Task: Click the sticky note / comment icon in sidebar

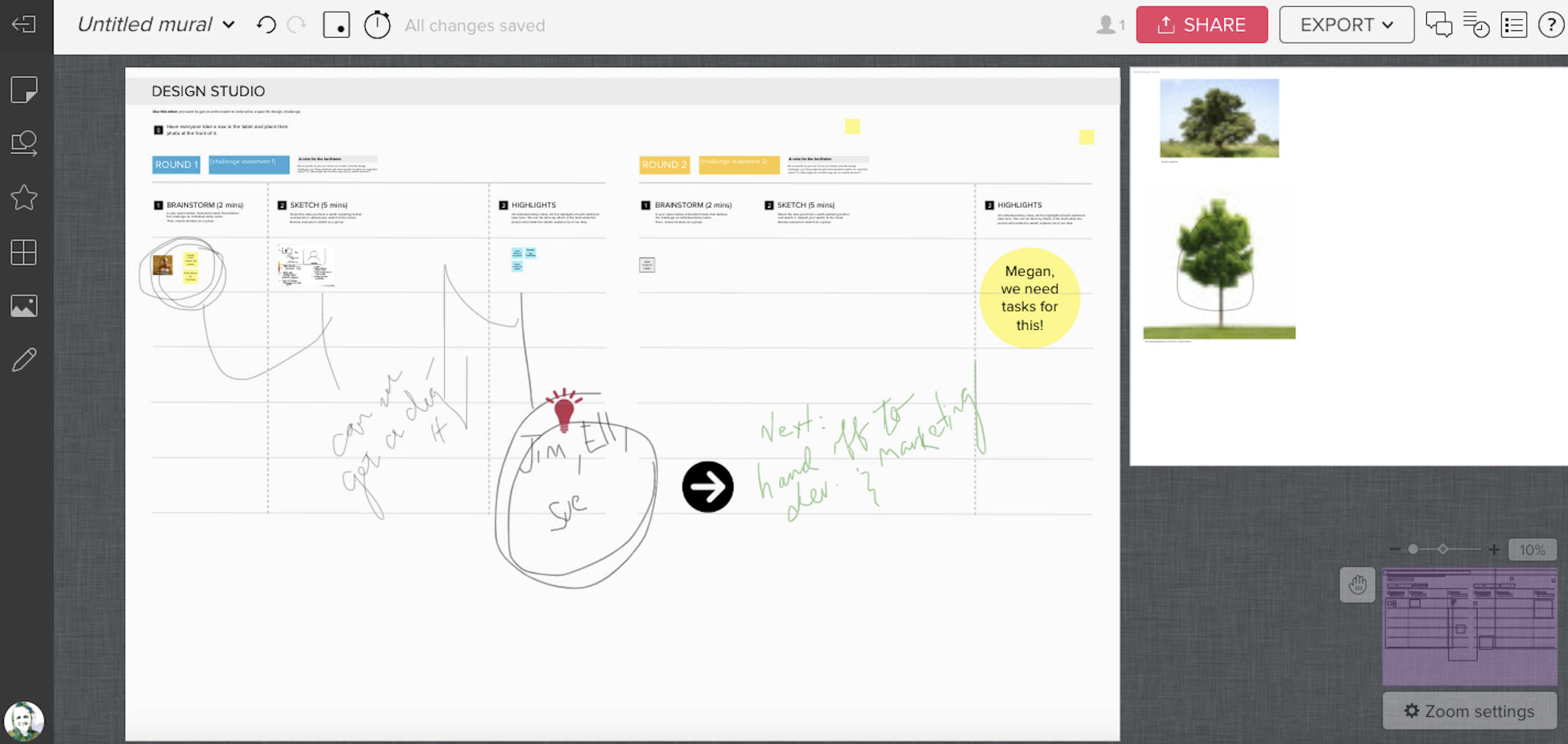Action: coord(24,89)
